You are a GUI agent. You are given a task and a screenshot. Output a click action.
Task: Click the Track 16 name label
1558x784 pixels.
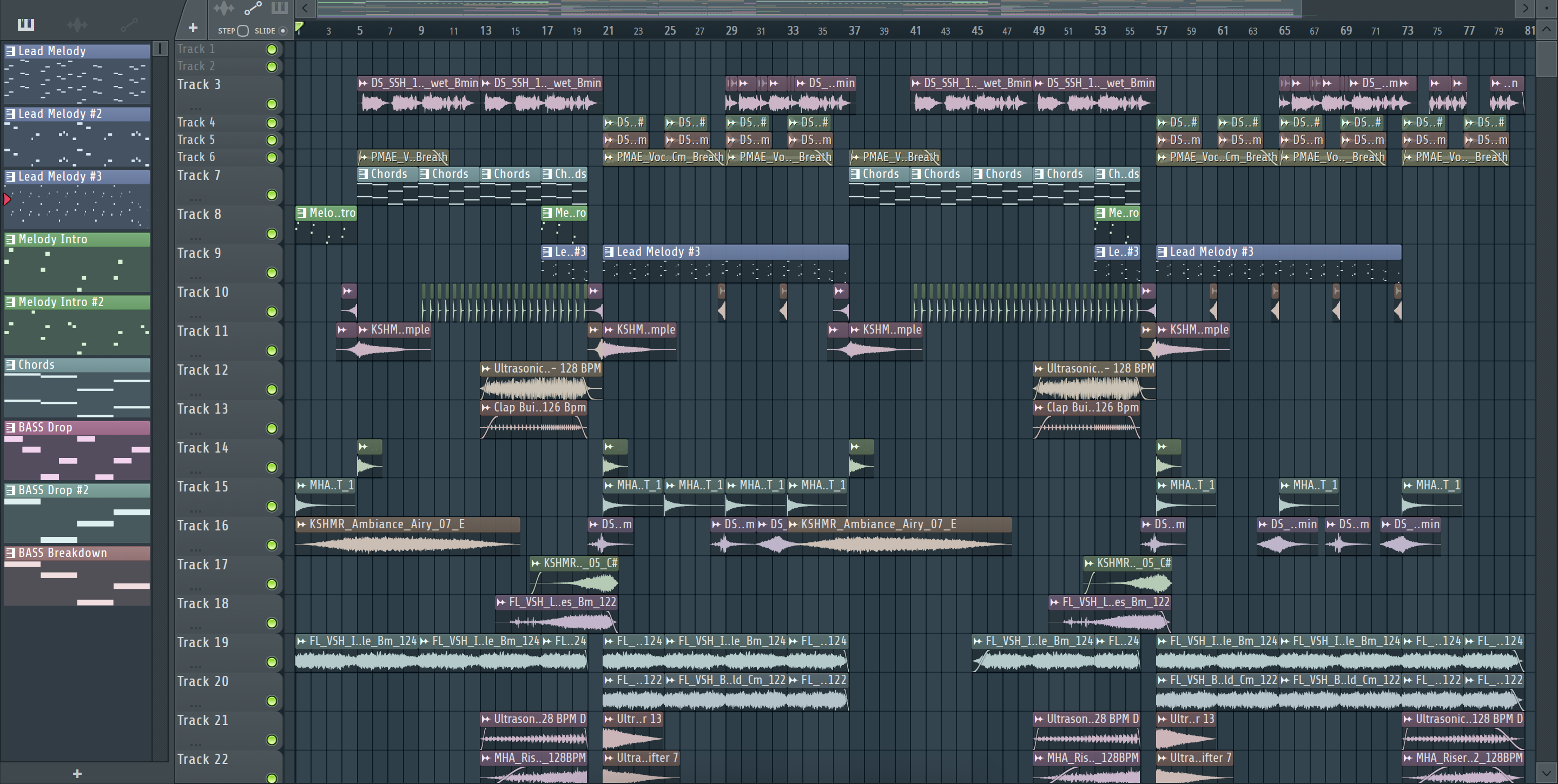coord(203,526)
